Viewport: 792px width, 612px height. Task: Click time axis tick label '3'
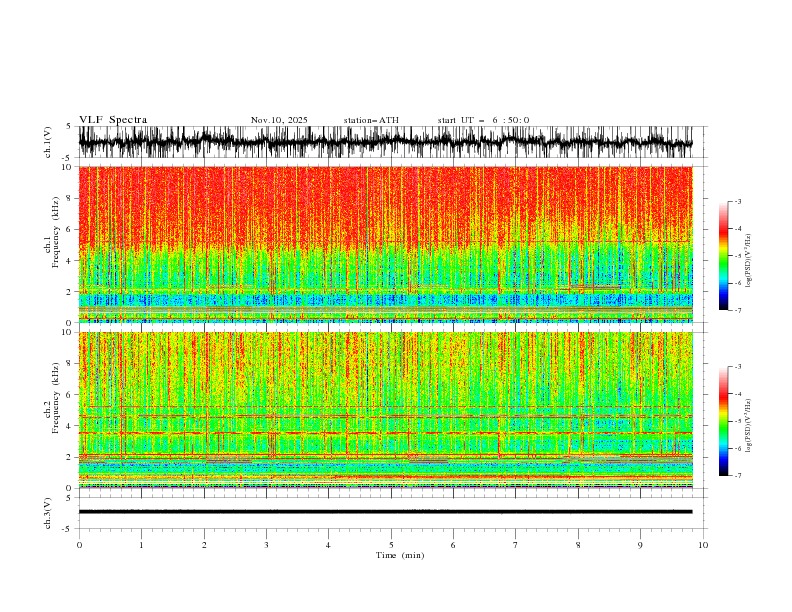tap(266, 545)
